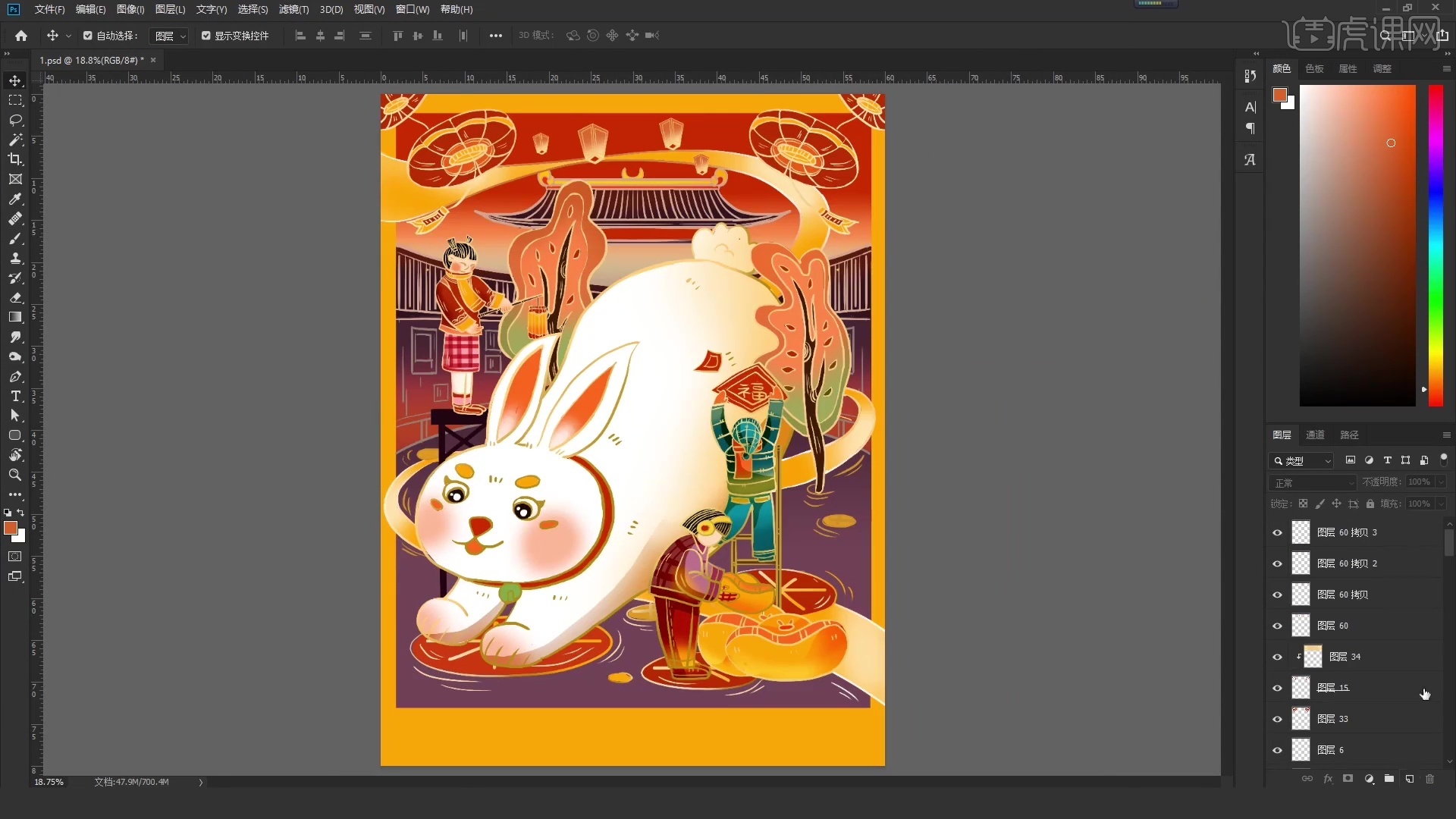This screenshot has height=819, width=1456.
Task: Open layer filter type dropdown
Action: click(1301, 461)
